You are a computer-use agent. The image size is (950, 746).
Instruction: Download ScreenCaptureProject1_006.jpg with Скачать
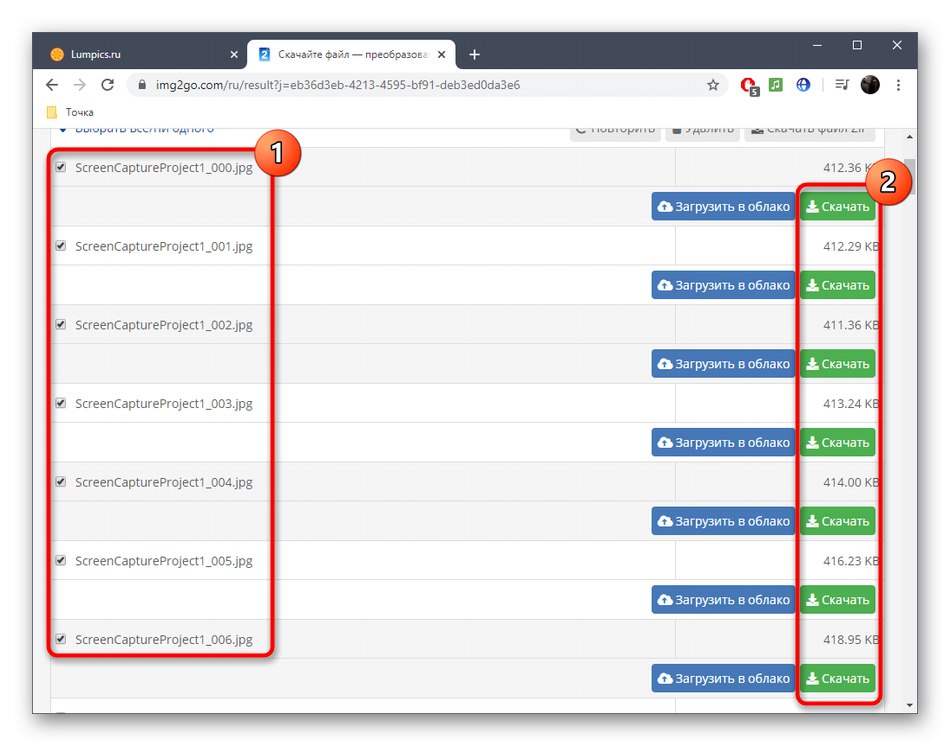coord(837,679)
